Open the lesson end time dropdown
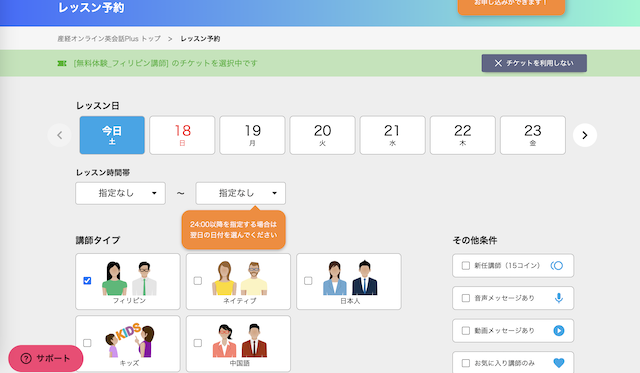 pos(240,193)
